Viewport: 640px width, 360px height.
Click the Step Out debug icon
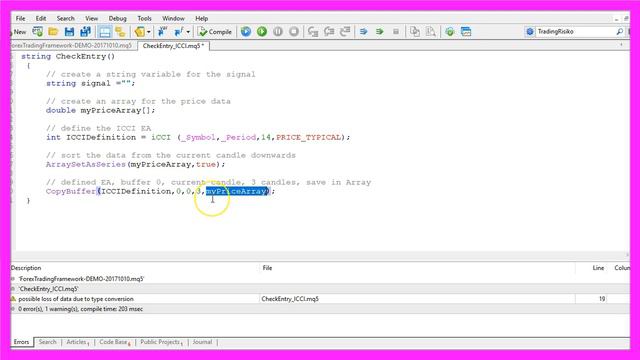345,31
